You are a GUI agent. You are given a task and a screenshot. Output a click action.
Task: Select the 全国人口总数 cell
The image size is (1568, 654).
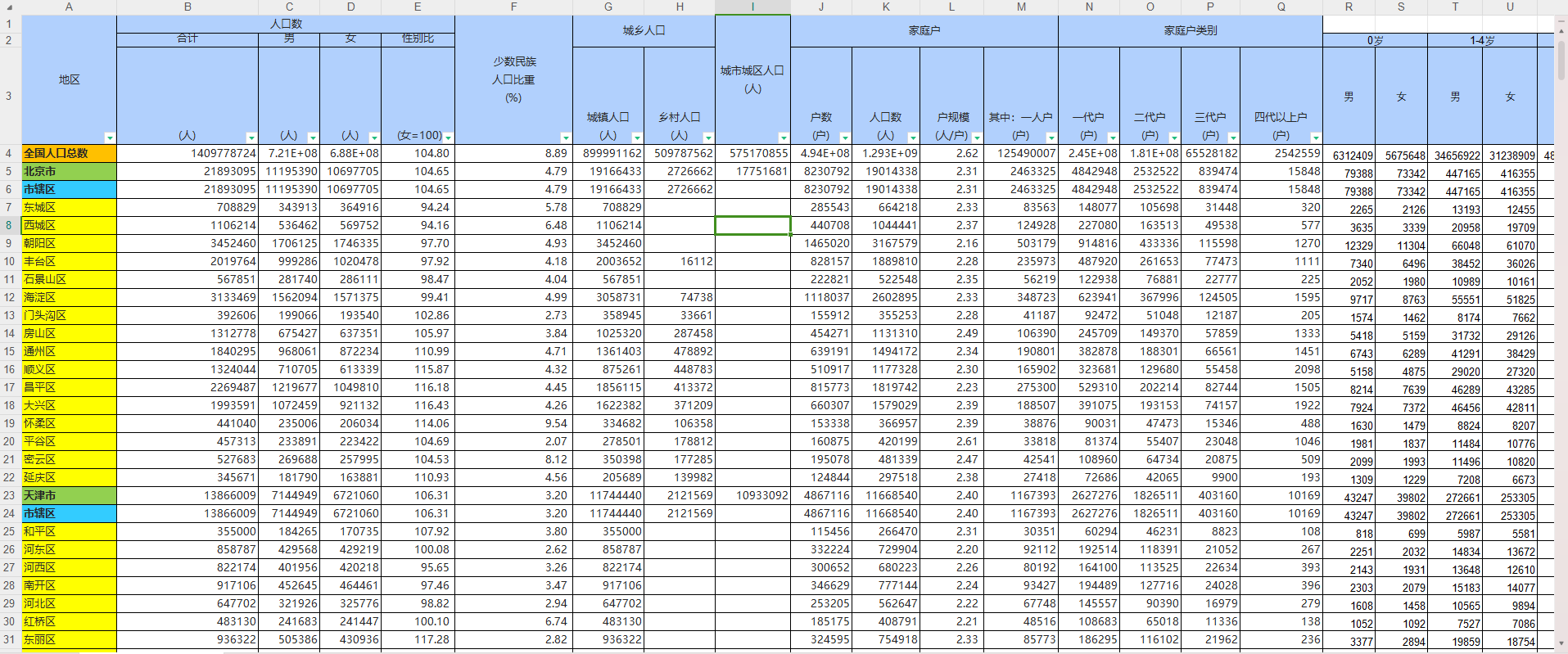pyautogui.click(x=69, y=153)
